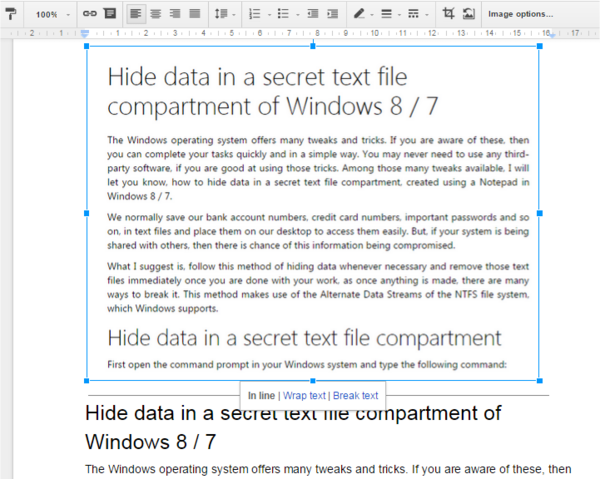This screenshot has width=600, height=479.
Task: Insert a link with the chain icon
Action: click(x=90, y=14)
